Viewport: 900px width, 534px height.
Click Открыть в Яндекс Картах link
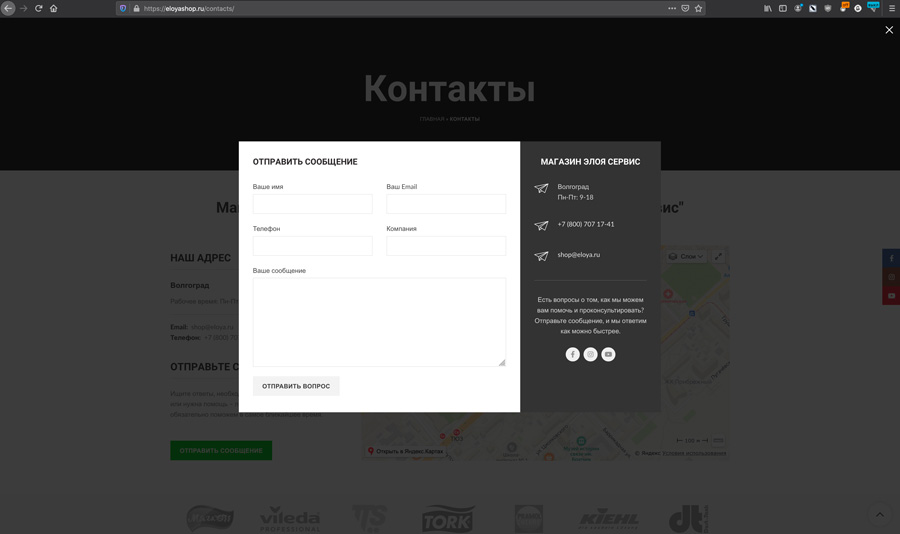click(x=406, y=451)
